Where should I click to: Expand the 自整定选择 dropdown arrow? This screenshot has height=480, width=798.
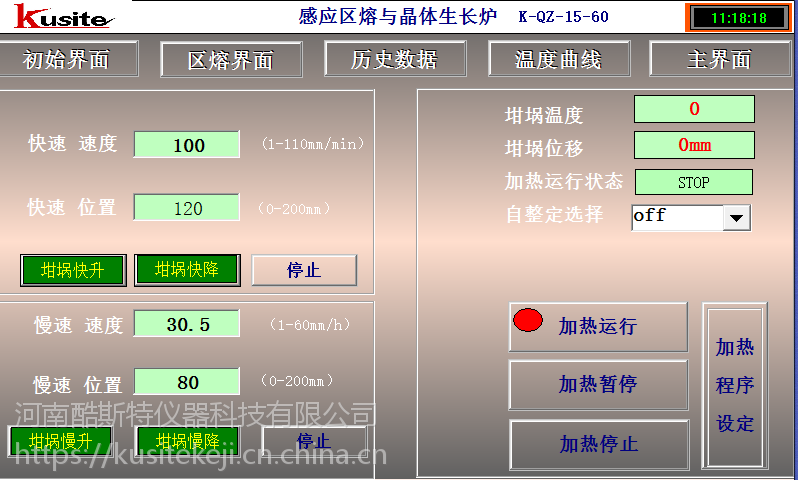pyautogui.click(x=737, y=217)
